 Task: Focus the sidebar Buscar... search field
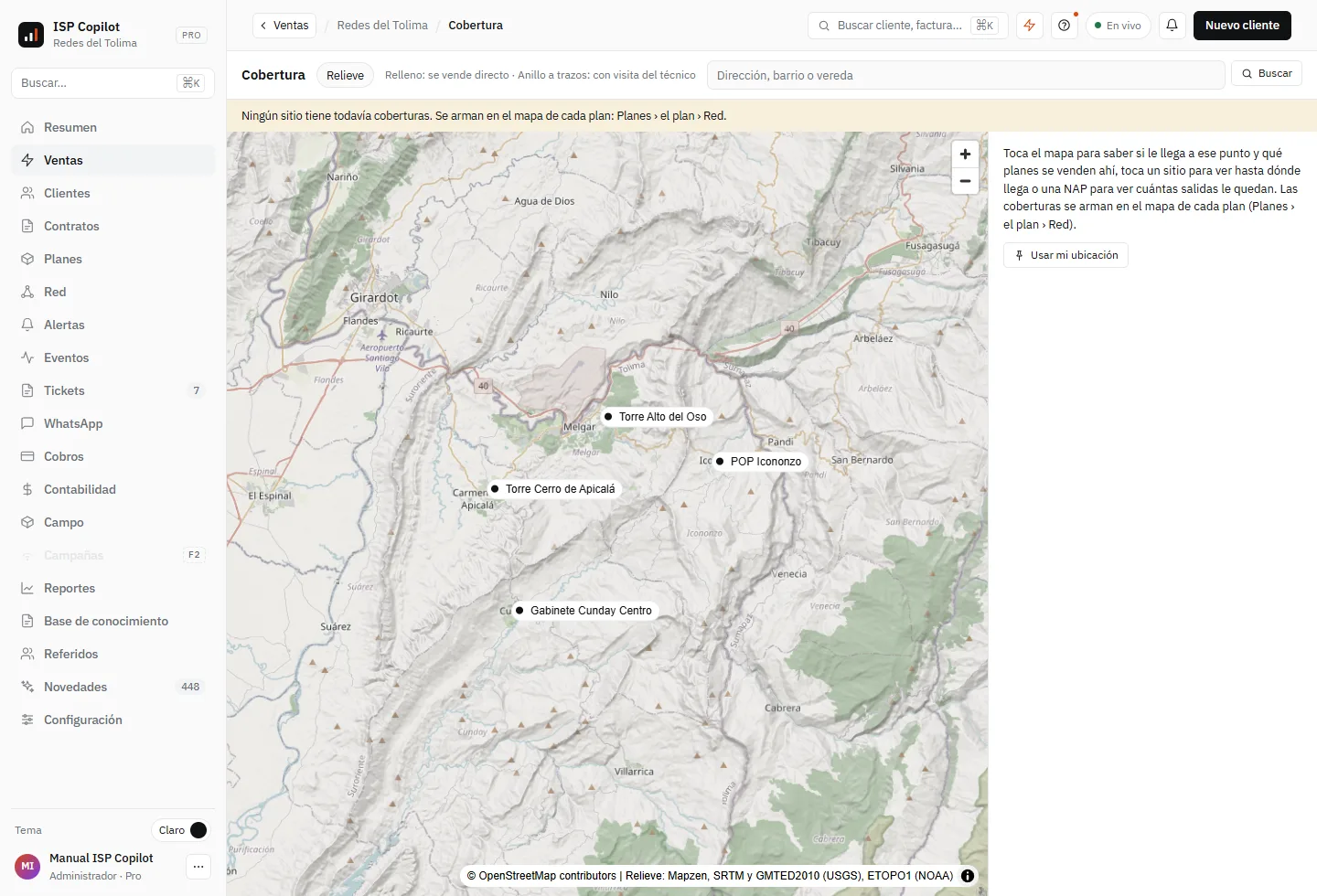pos(113,82)
